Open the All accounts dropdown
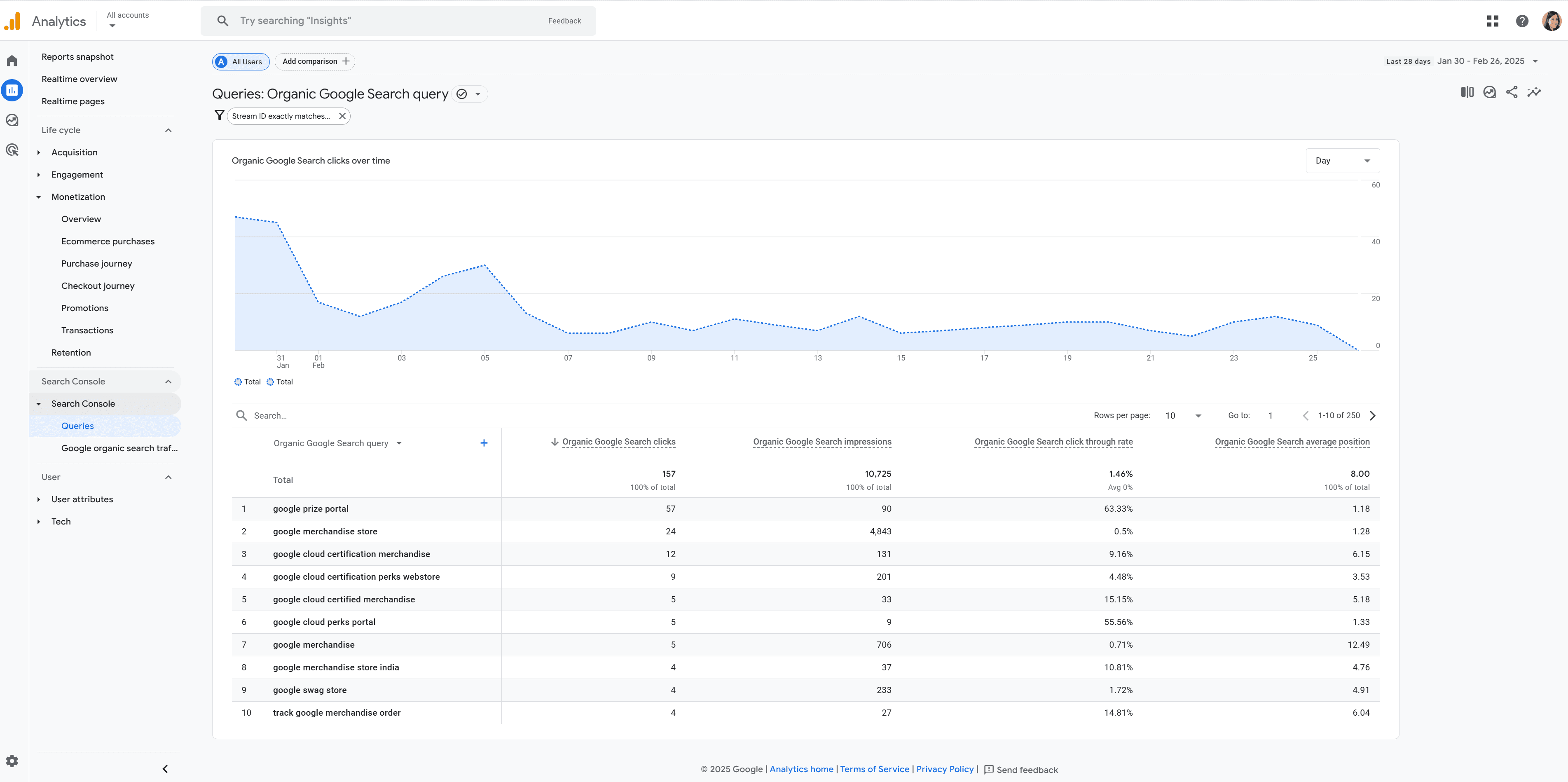Screen dimensions: 1568x782 point(128,20)
